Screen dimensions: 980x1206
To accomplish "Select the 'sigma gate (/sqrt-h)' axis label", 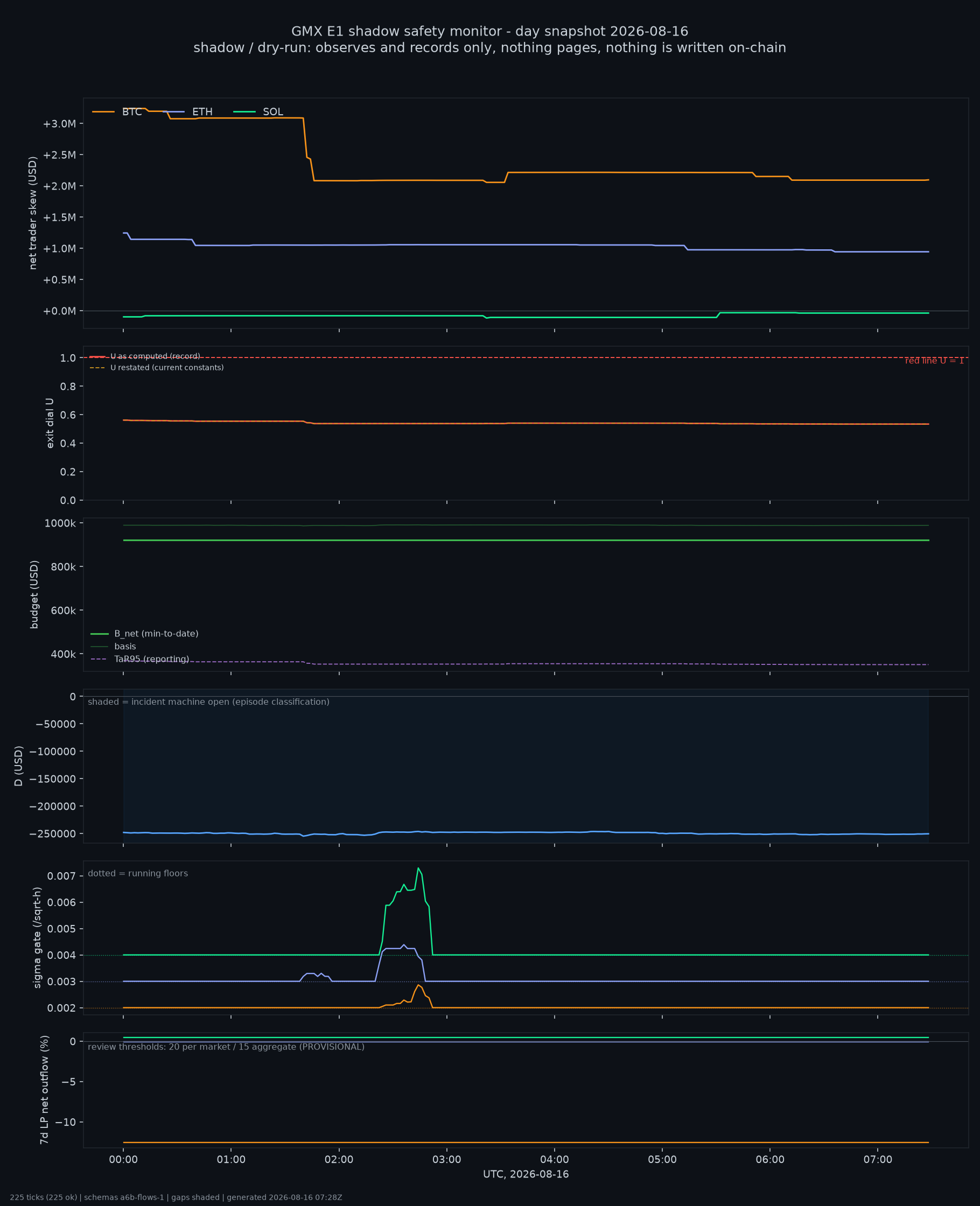I will (38, 937).
